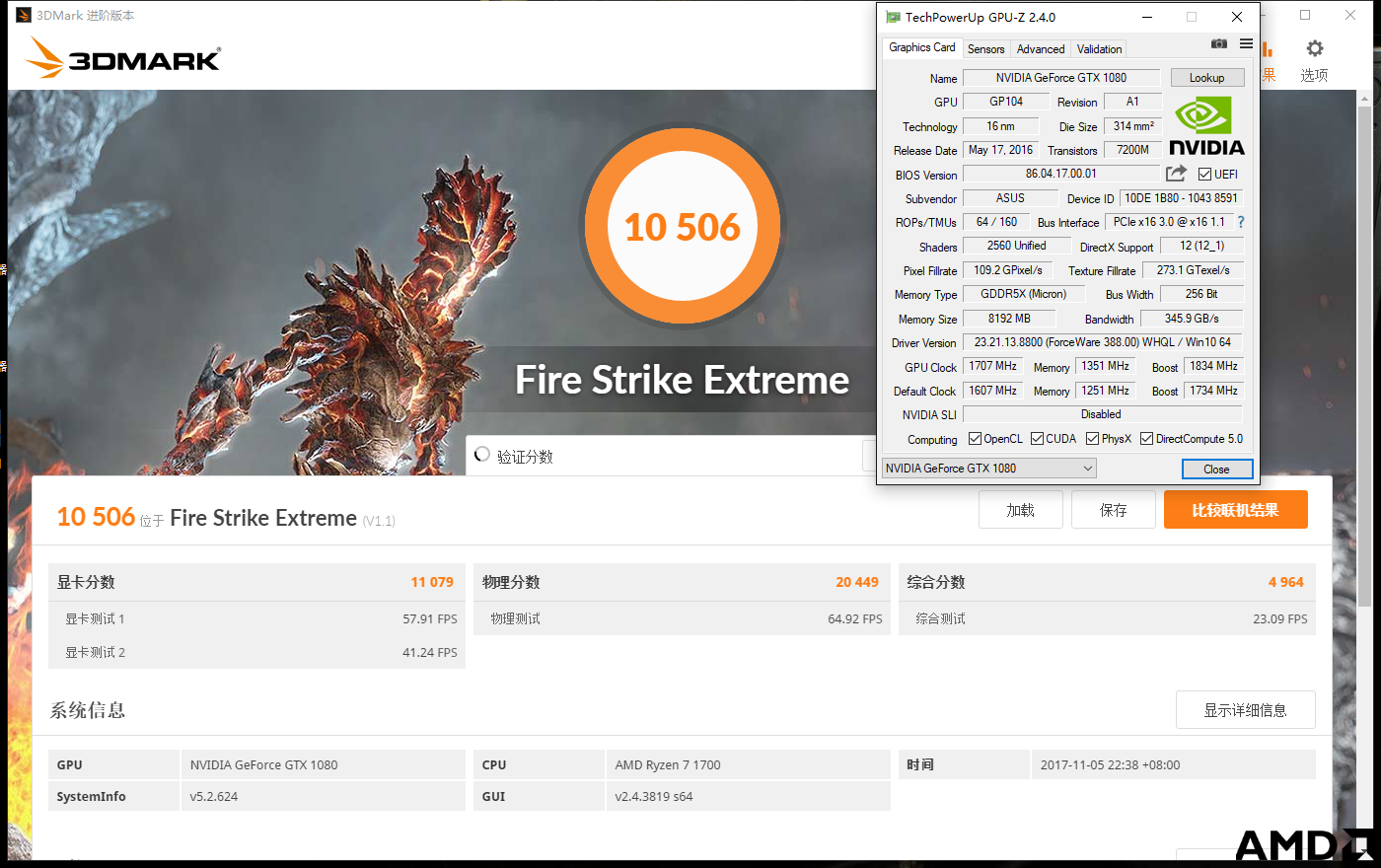Click the NVIDIA SLI Disabled field
Screen dimensions: 1381x868
(x=1102, y=414)
